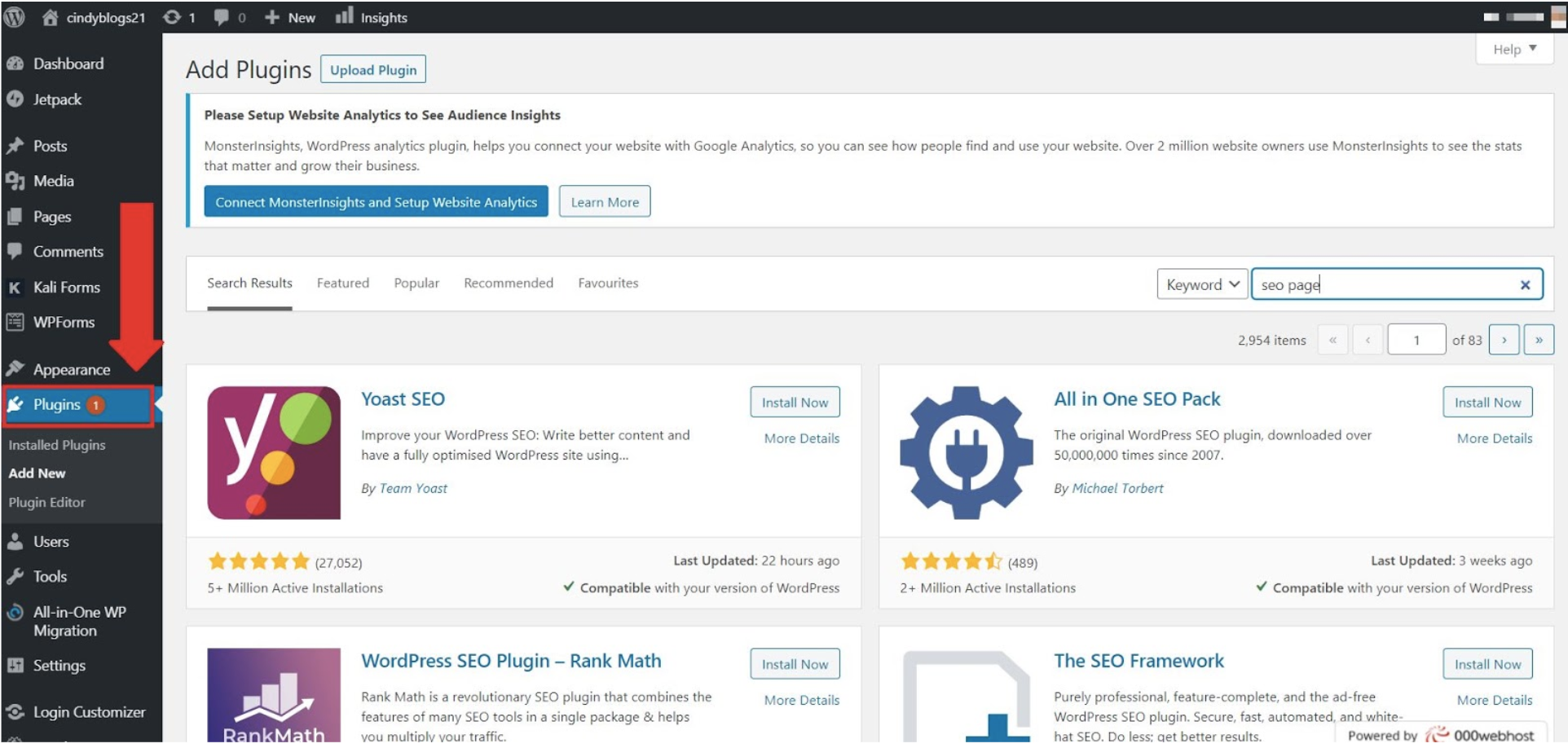Go to Dashboard in sidebar

click(x=68, y=64)
